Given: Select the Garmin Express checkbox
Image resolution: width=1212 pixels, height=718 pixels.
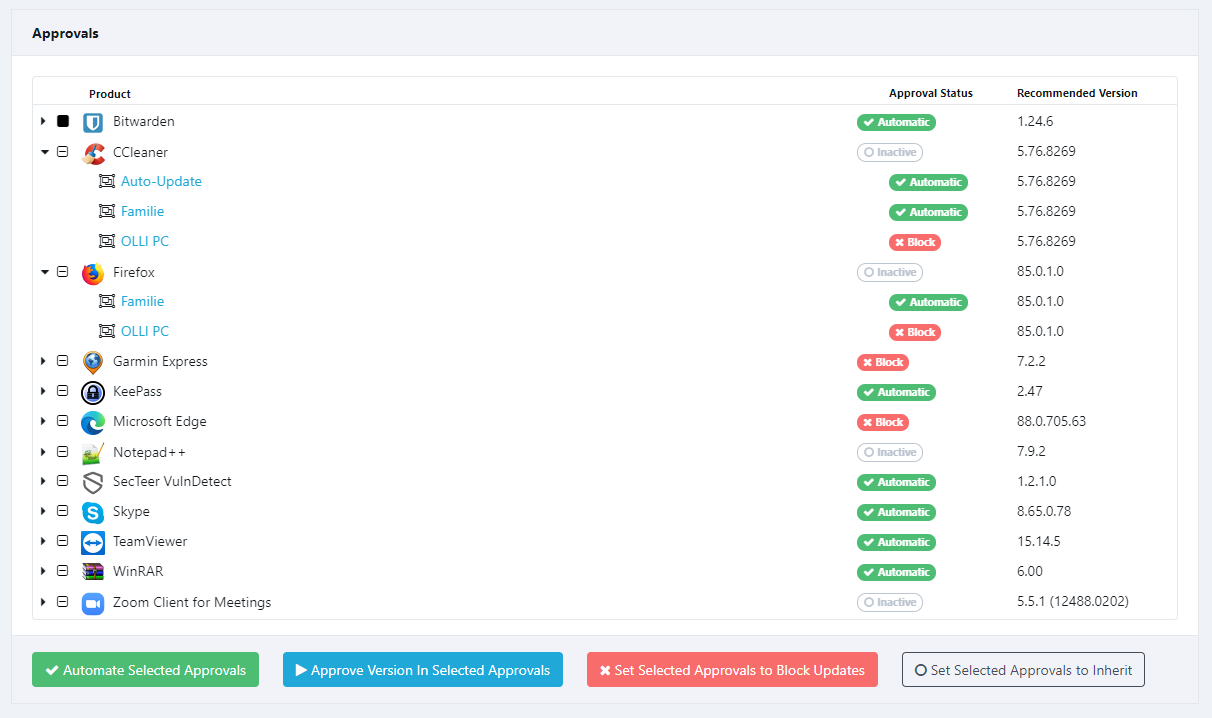Looking at the screenshot, I should click(x=63, y=361).
